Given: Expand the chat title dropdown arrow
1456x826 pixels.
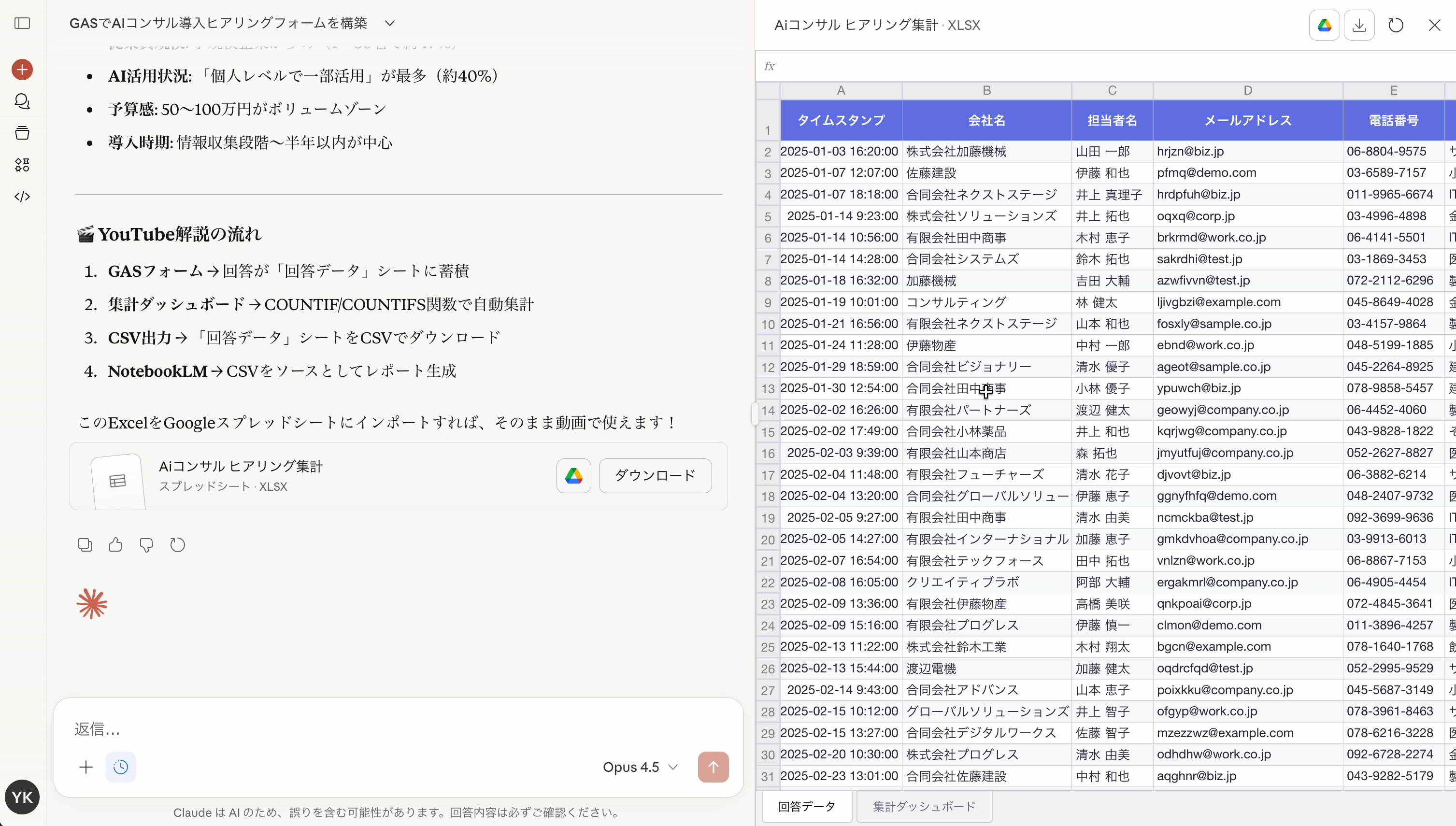Looking at the screenshot, I should click(x=389, y=23).
